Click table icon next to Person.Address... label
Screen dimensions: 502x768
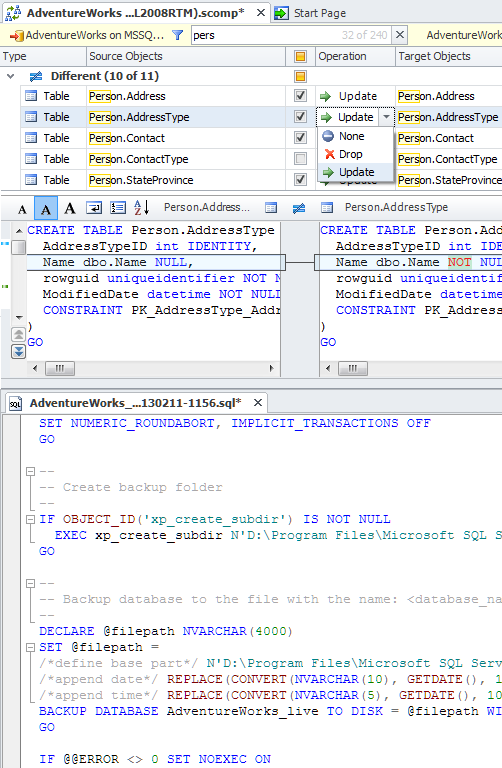(x=270, y=208)
